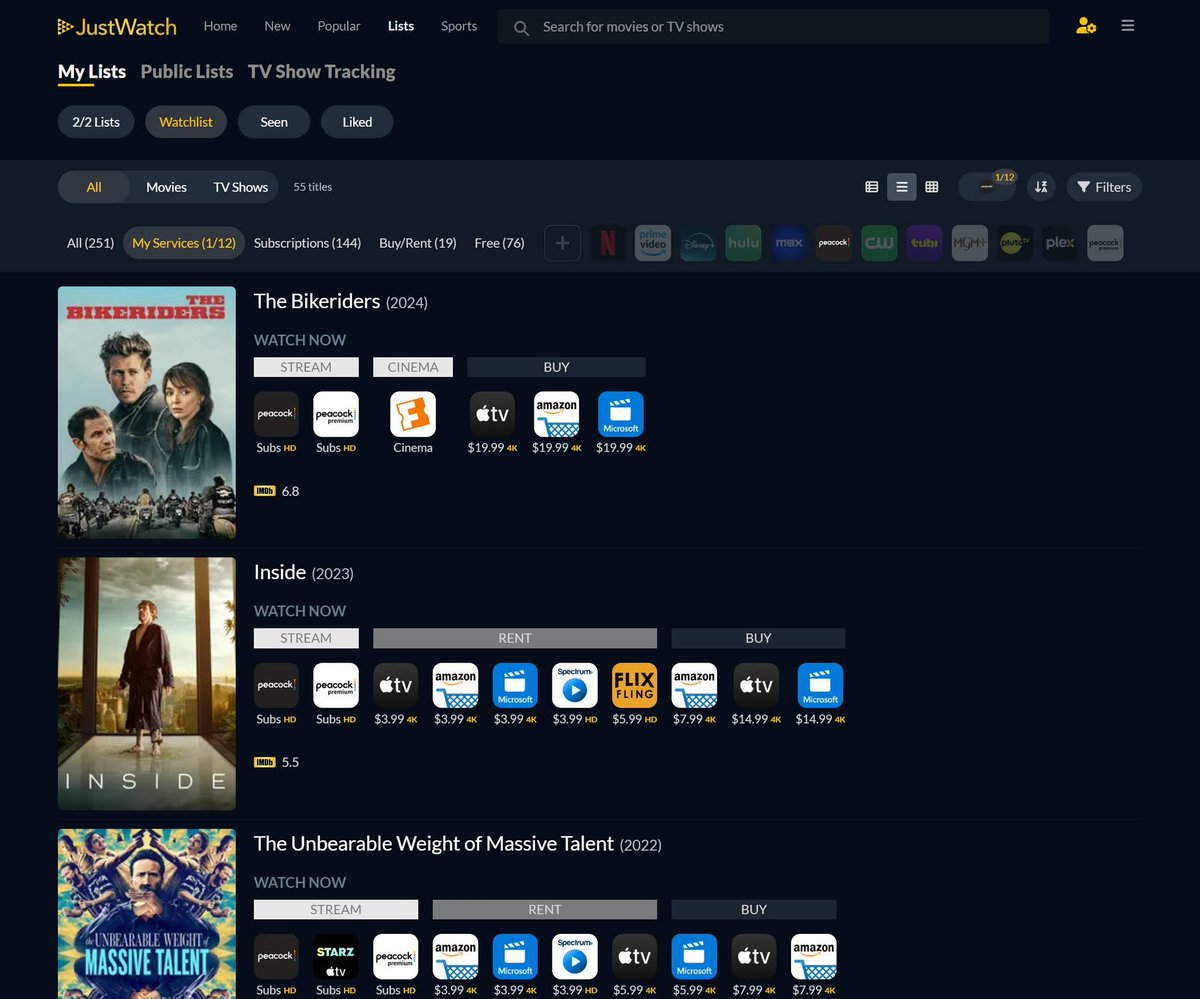Open the Filters panel
The width and height of the screenshot is (1200, 999).
click(1104, 187)
